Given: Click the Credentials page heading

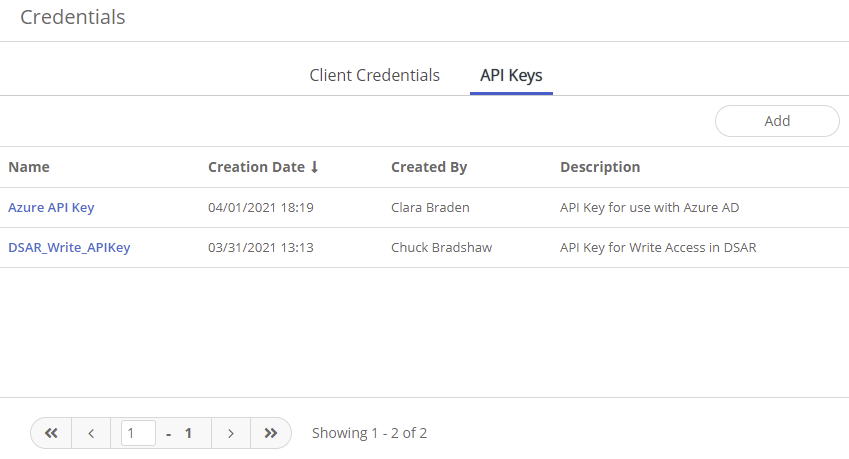Looking at the screenshot, I should point(73,17).
